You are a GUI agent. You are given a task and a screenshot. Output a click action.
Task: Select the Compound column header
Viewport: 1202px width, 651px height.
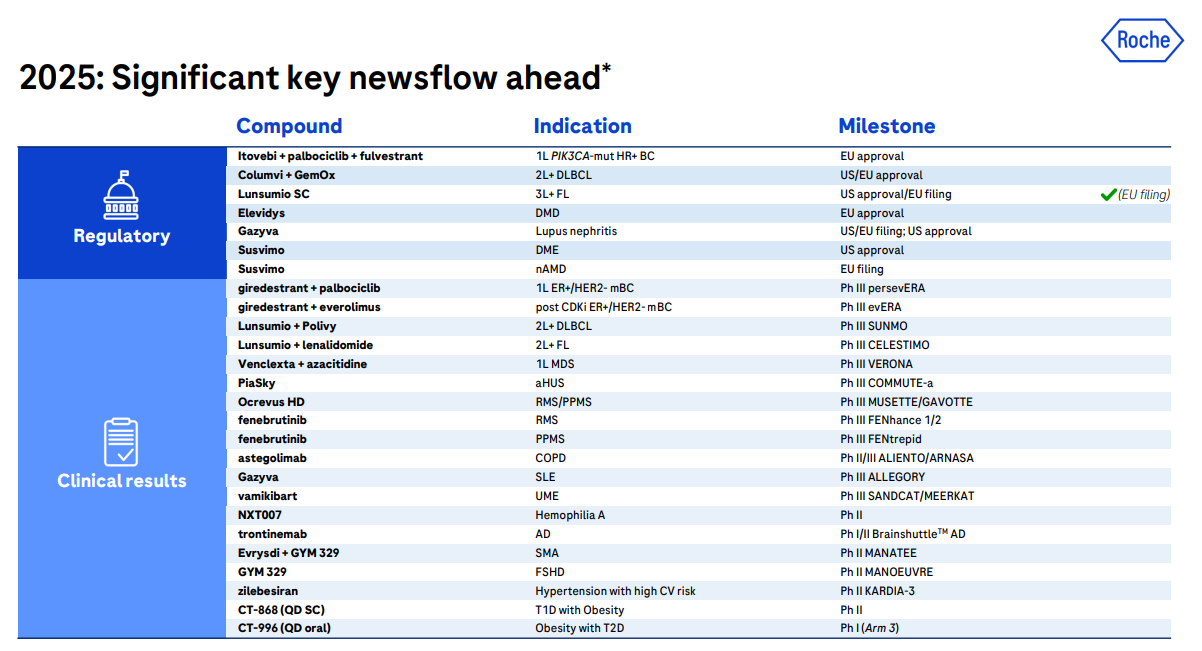(x=289, y=126)
